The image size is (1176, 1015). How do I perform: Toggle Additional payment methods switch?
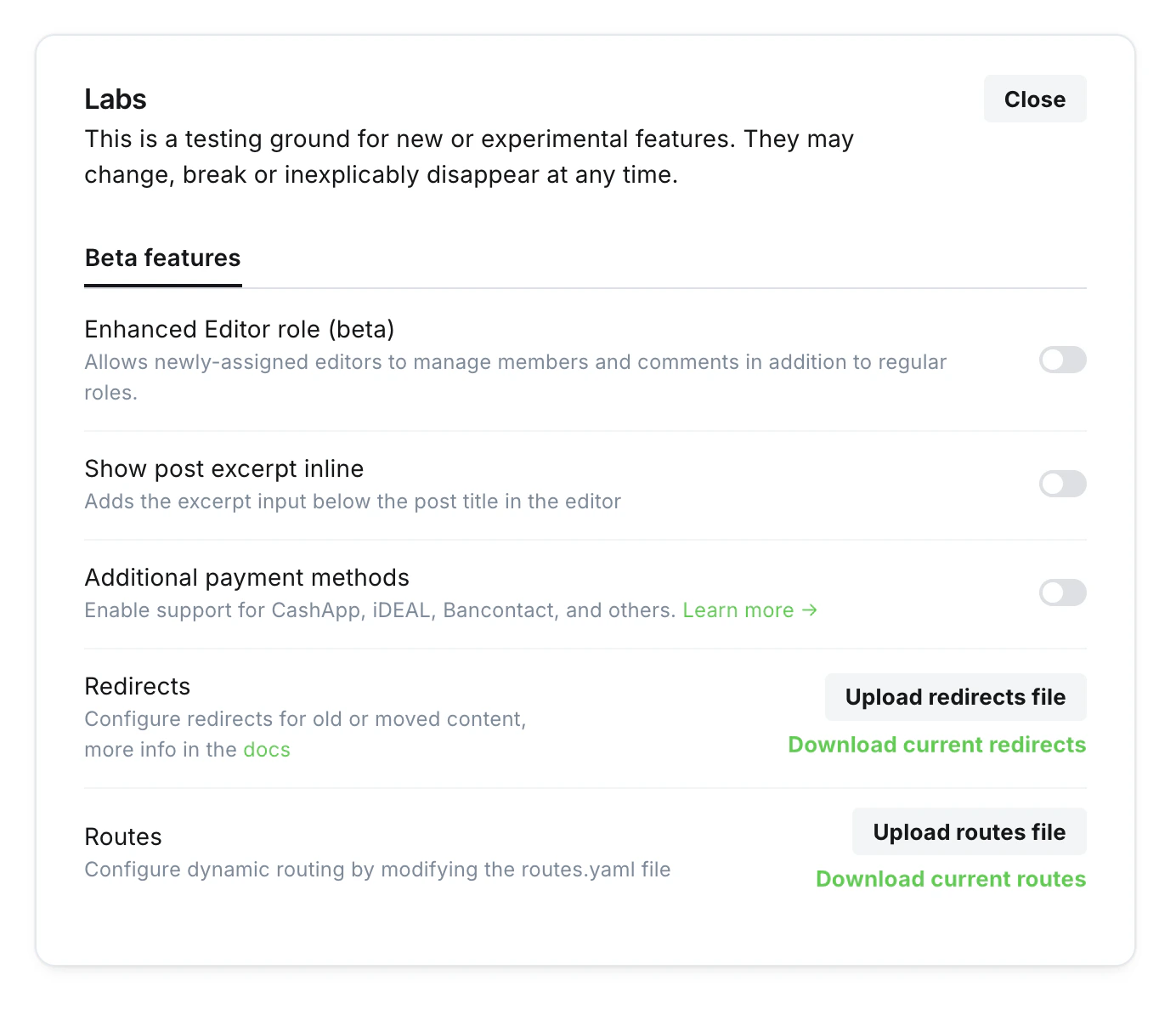coord(1062,593)
